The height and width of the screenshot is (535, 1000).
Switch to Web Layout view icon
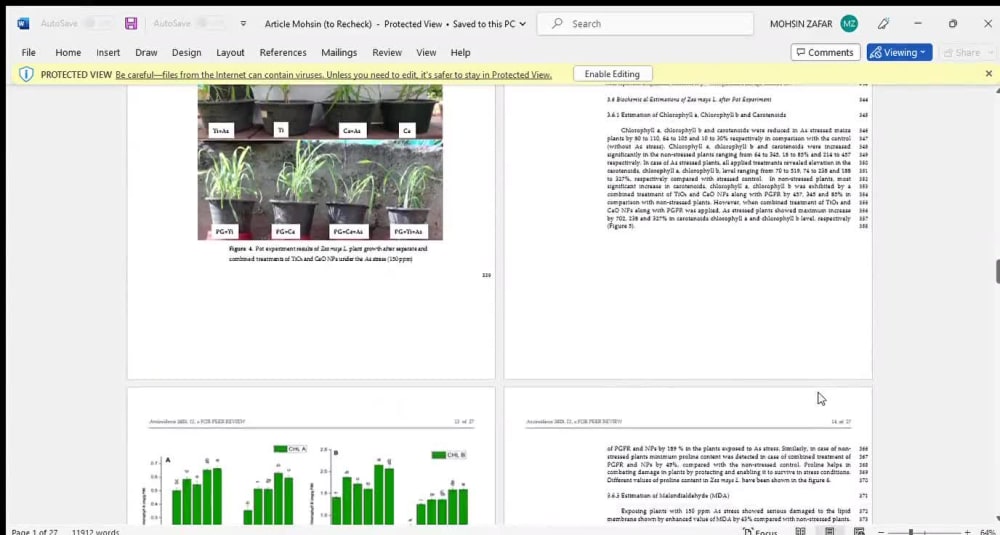[x=859, y=532]
